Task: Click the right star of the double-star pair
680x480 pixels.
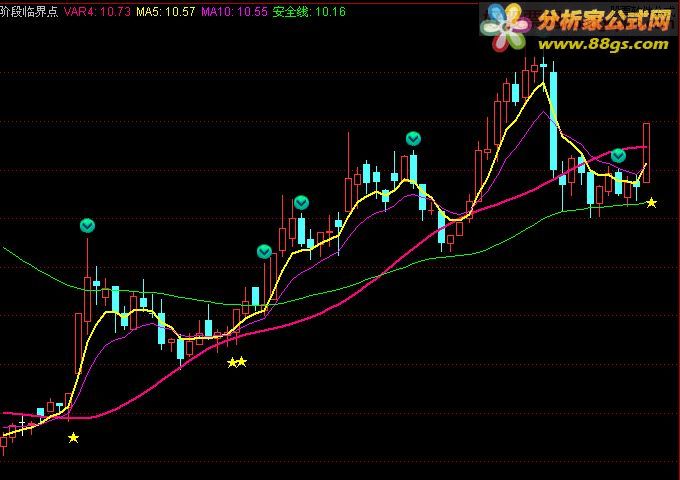Action: pos(242,362)
